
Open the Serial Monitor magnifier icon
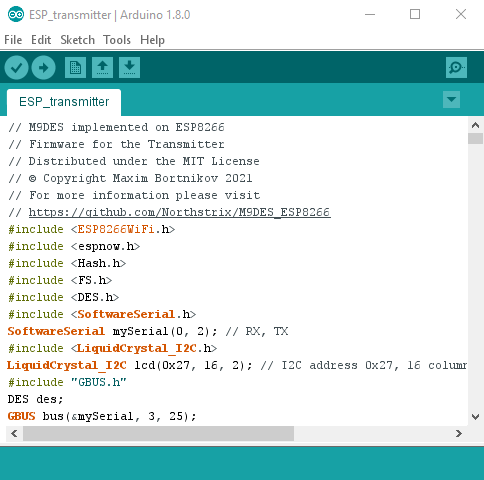[x=456, y=68]
